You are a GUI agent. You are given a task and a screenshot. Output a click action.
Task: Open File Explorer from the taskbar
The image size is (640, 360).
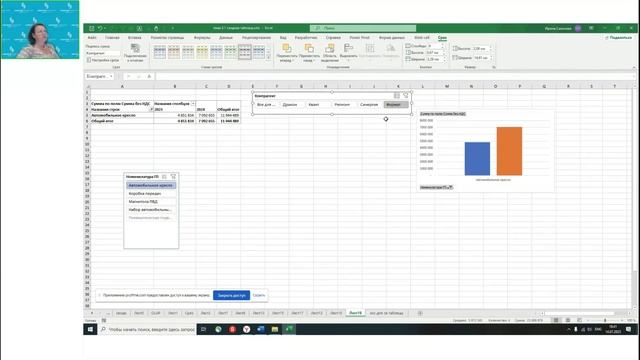click(x=275, y=329)
